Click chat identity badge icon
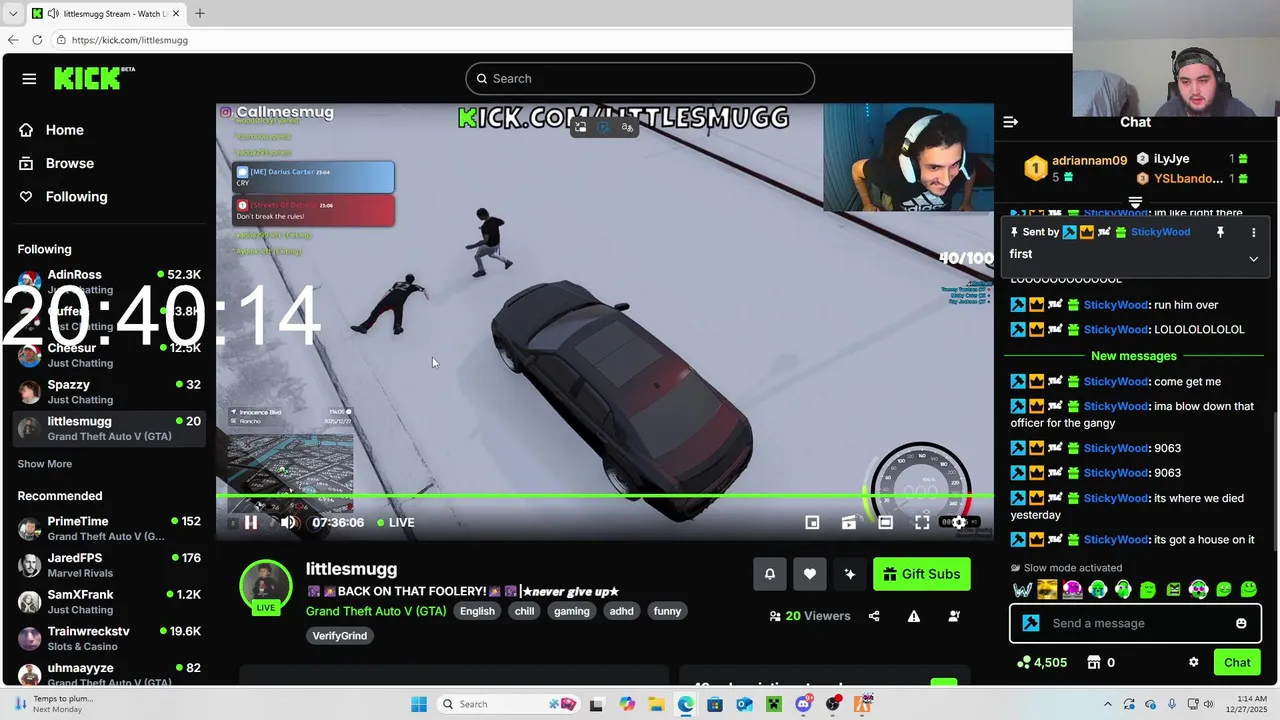The width and height of the screenshot is (1280, 720). pyautogui.click(x=1031, y=623)
